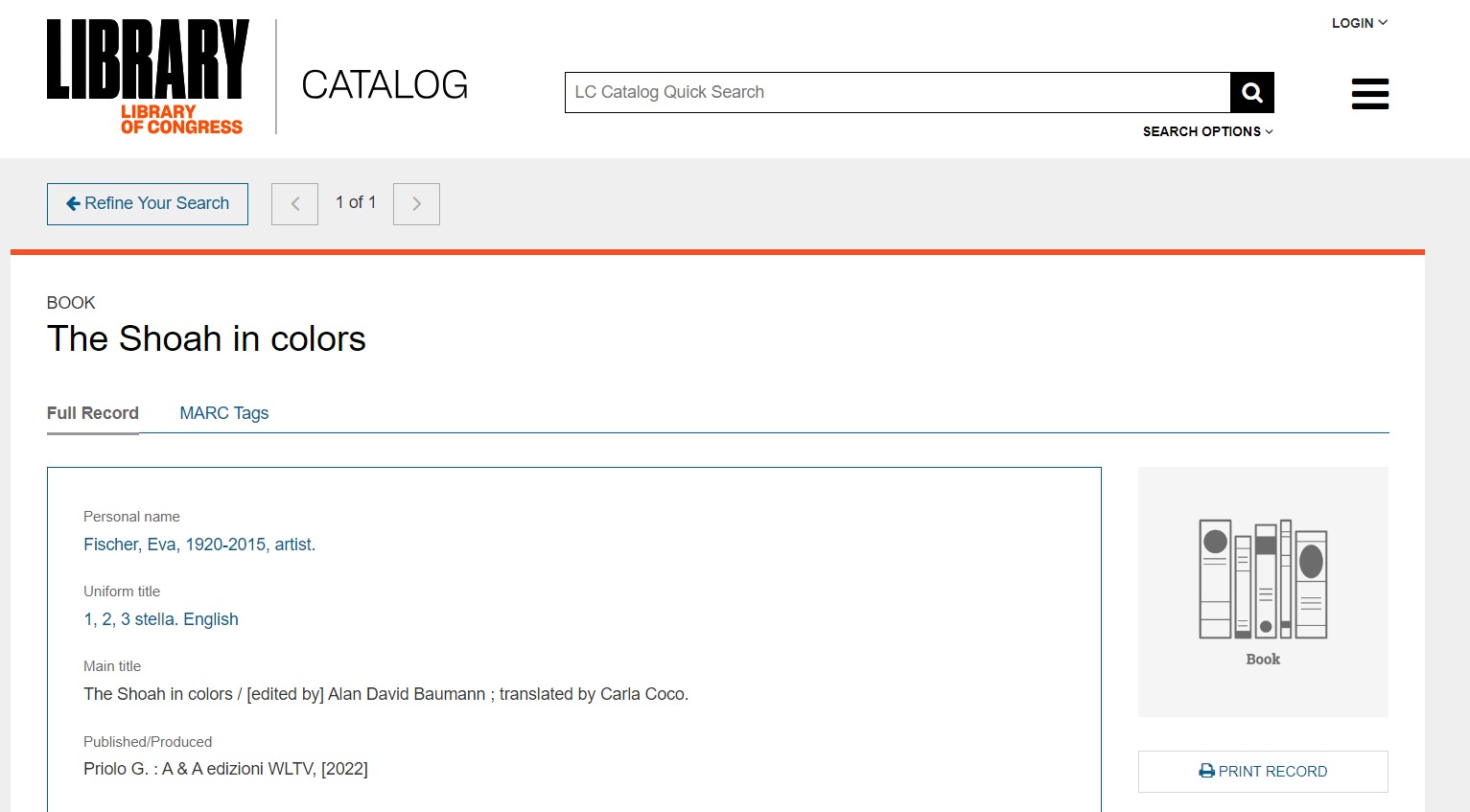Image resolution: width=1470 pixels, height=812 pixels.
Task: Go to the previous record arrow
Action: pos(294,204)
